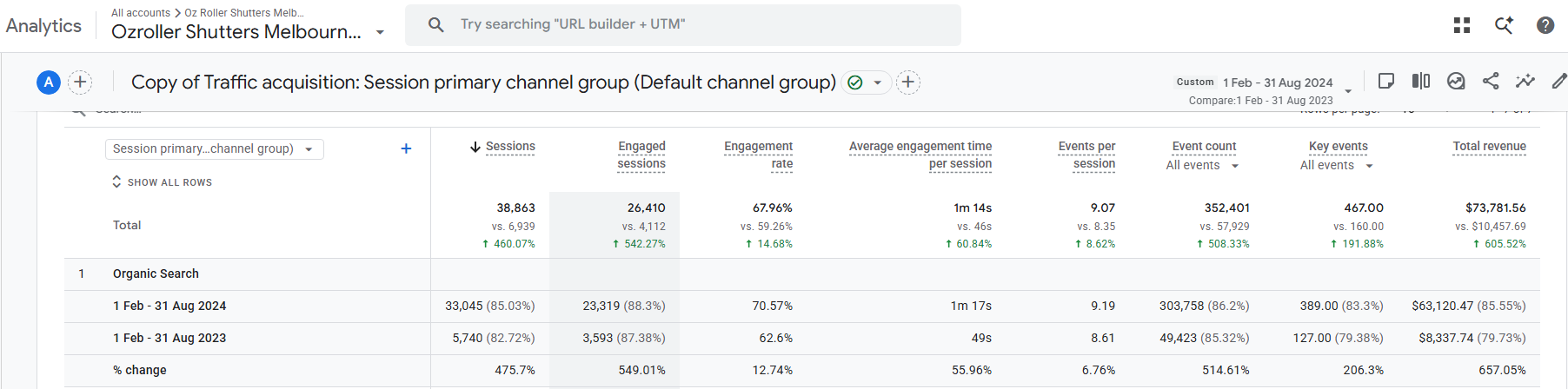Click sessions cell 33,045 (85.03%)

point(490,306)
